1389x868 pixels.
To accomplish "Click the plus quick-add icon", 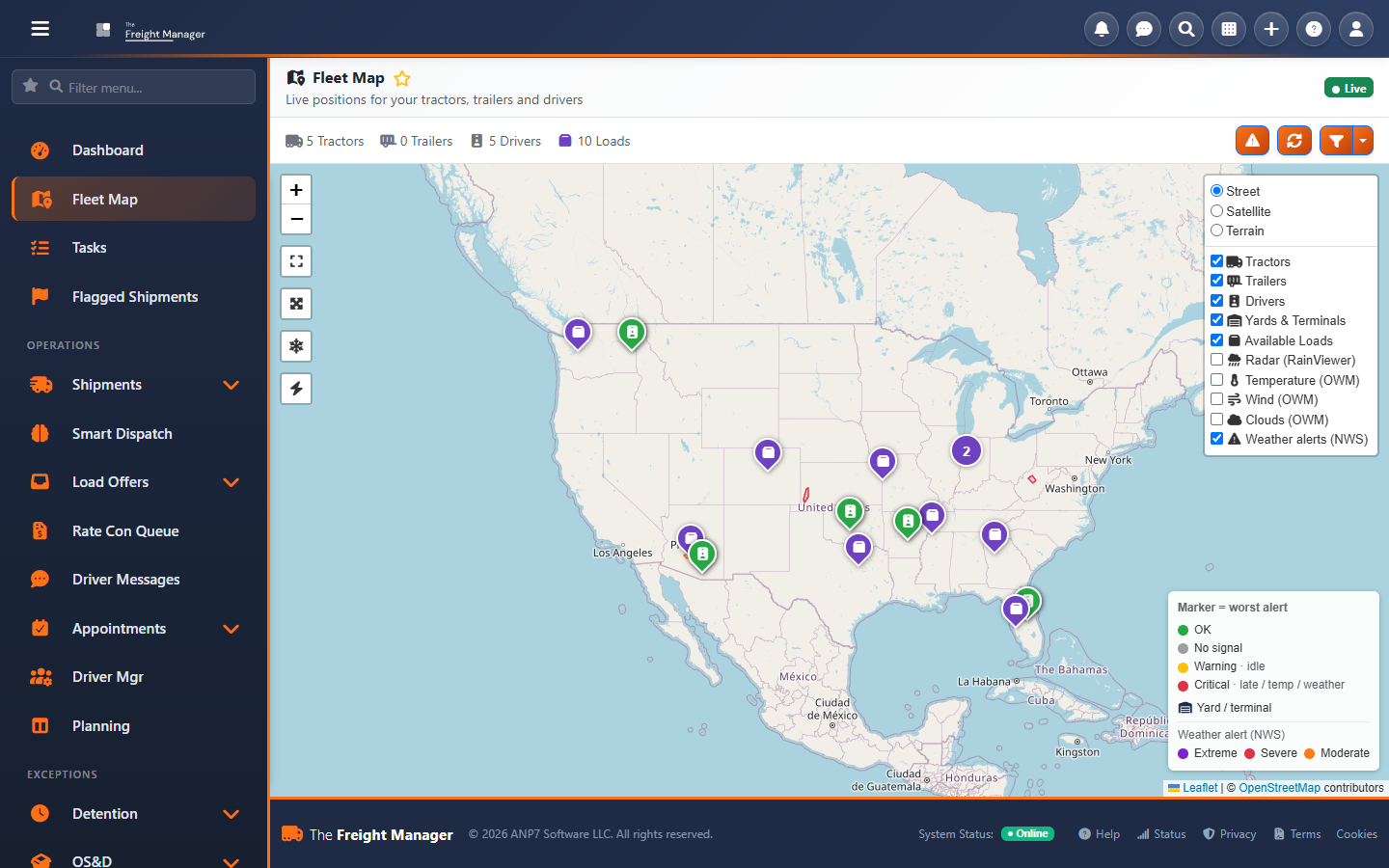I will pos(1271,29).
